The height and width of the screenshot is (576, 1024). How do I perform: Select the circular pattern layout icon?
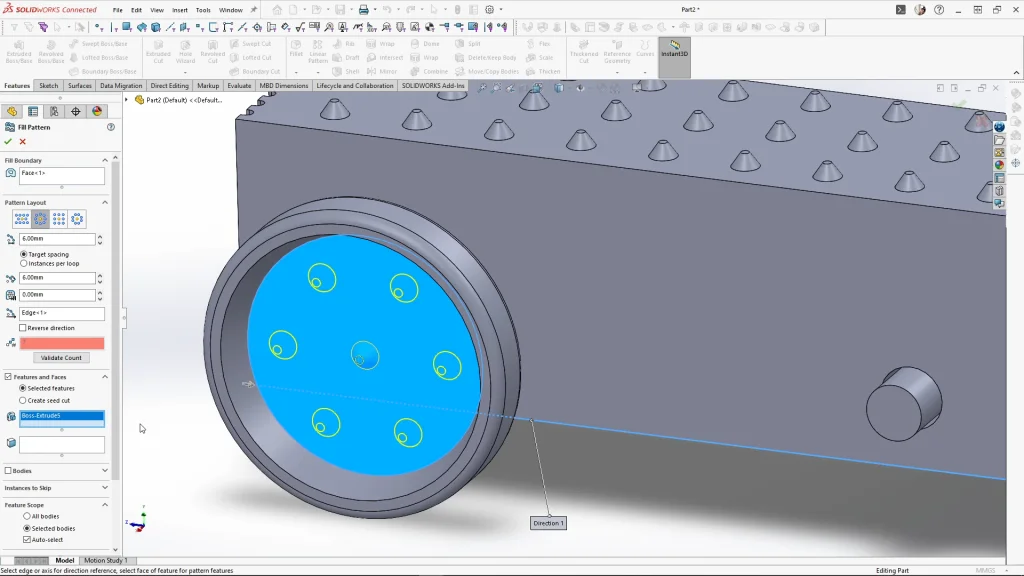tap(41, 219)
